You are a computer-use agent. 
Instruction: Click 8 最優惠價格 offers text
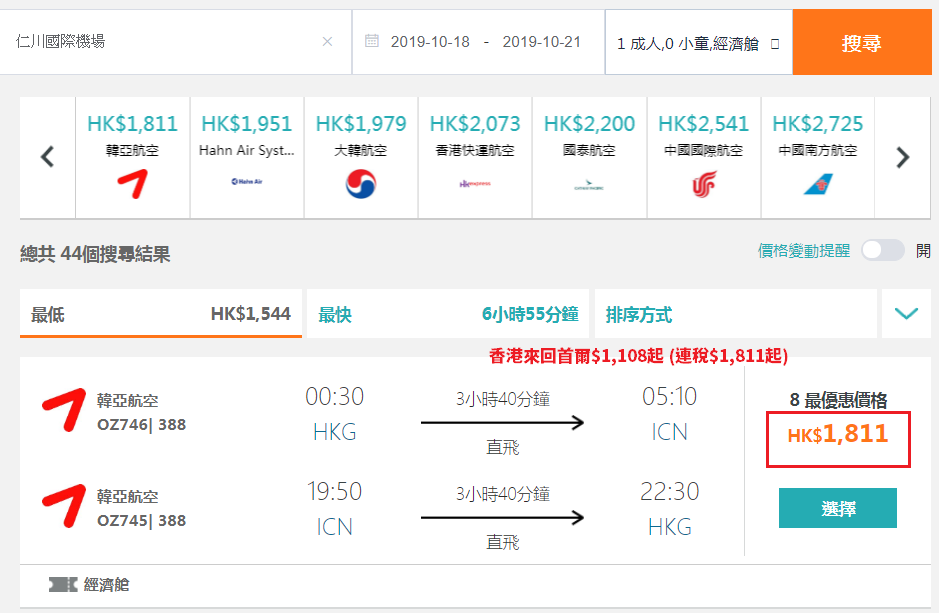point(838,400)
